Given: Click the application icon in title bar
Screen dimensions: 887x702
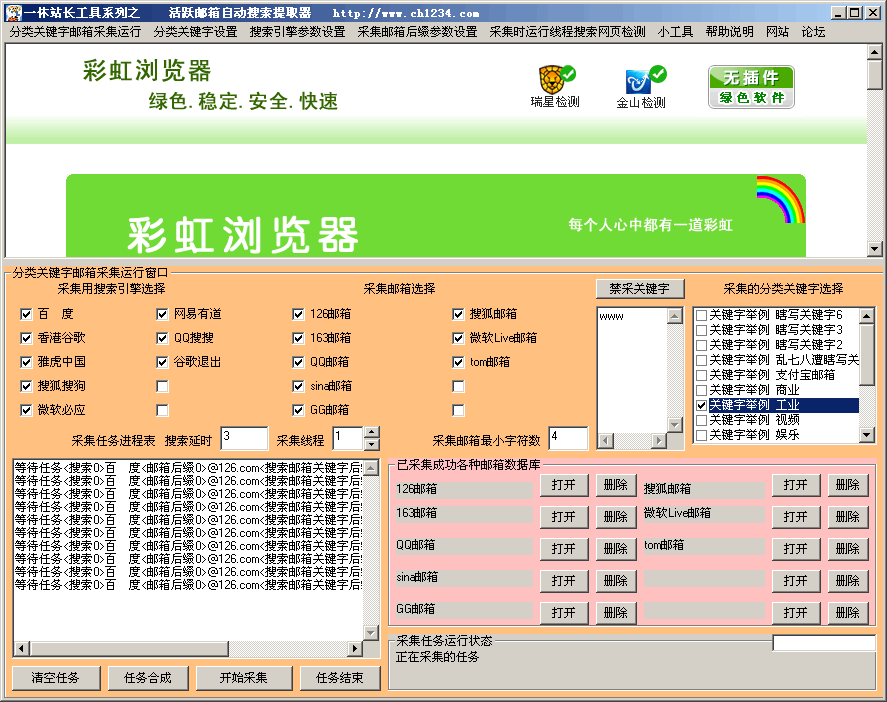Looking at the screenshot, I should pos(13,12).
